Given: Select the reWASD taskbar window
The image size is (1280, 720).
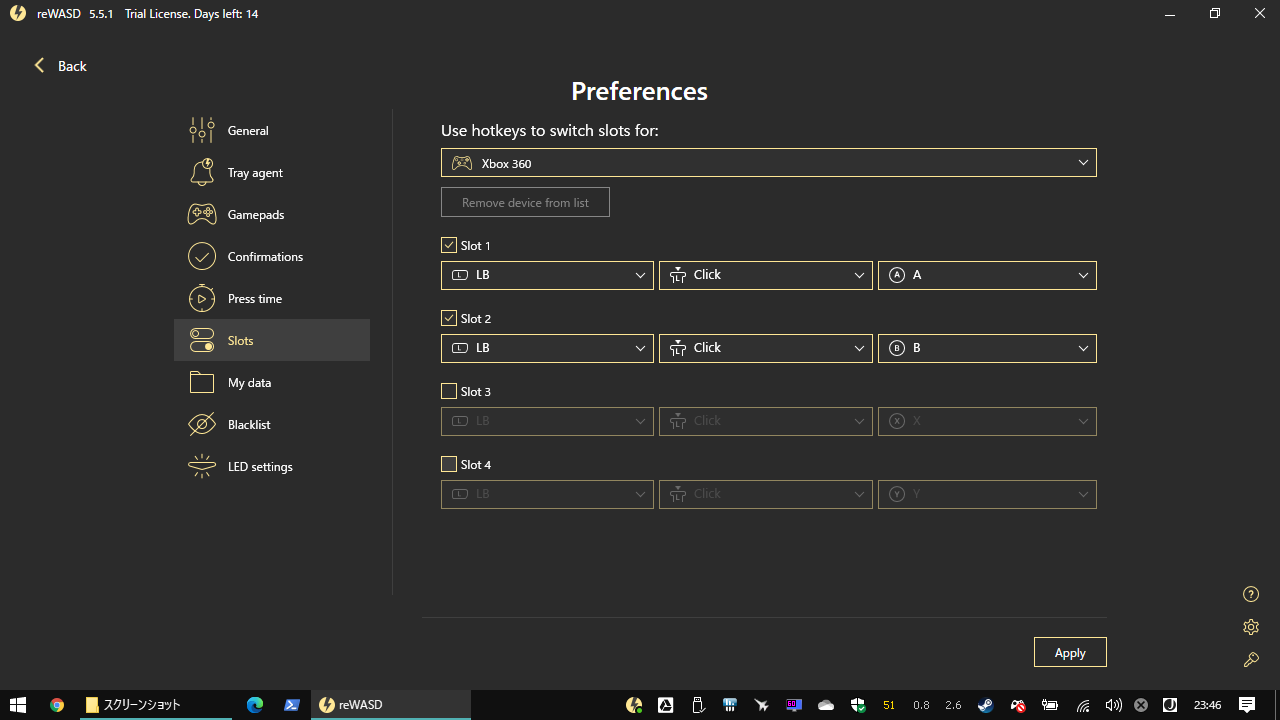Looking at the screenshot, I should (390, 704).
